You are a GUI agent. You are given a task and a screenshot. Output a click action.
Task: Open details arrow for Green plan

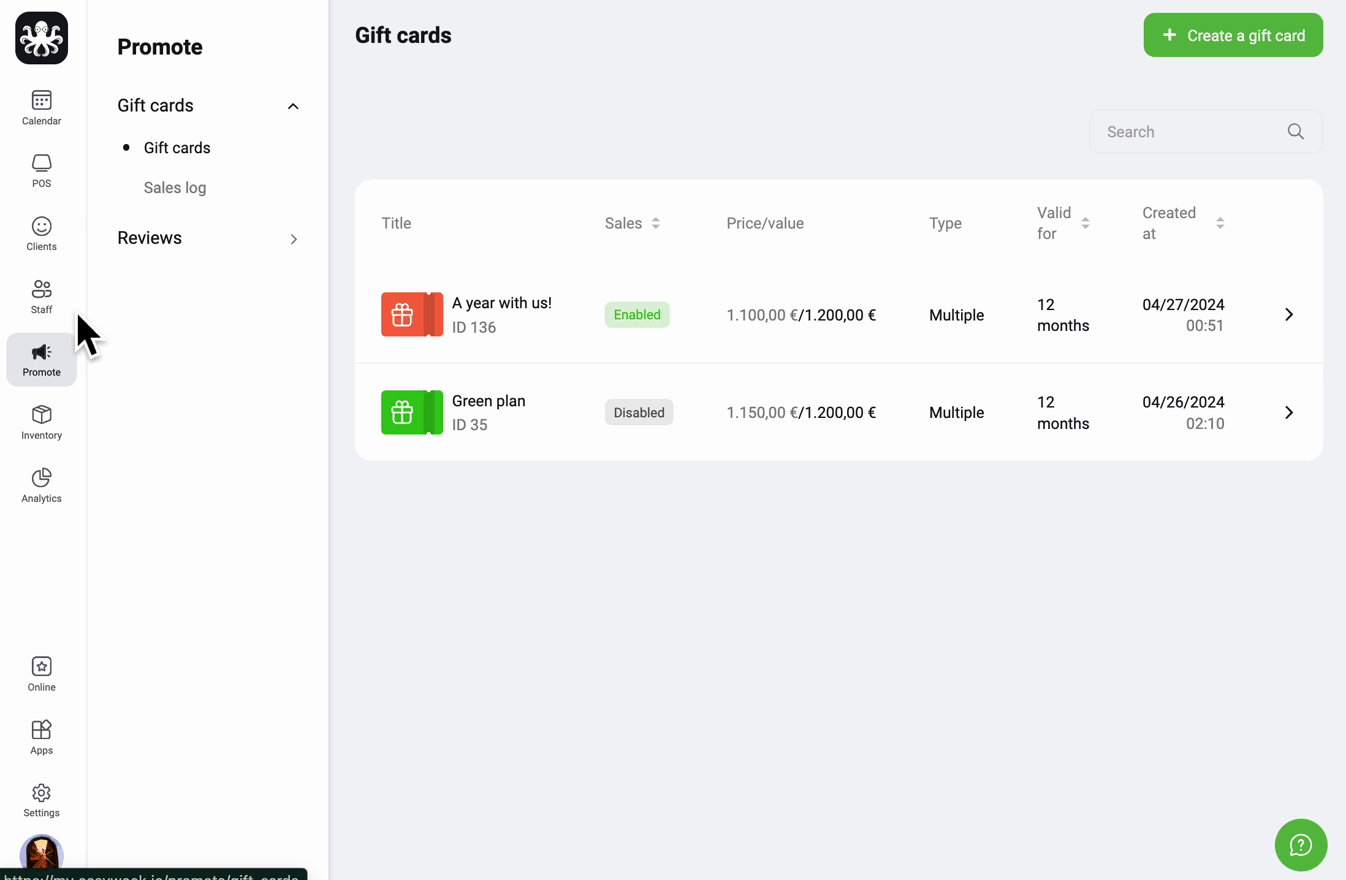[x=1288, y=412]
